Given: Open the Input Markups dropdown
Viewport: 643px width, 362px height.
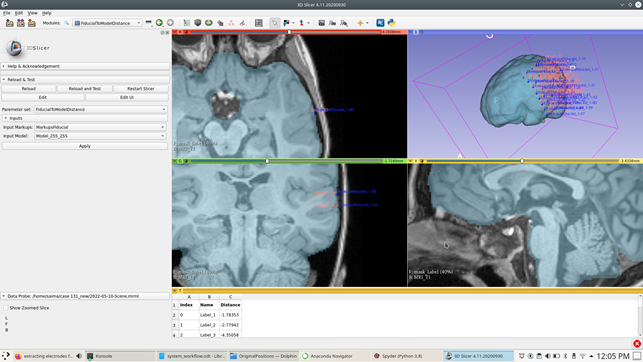Looking at the screenshot, I should [x=100, y=127].
